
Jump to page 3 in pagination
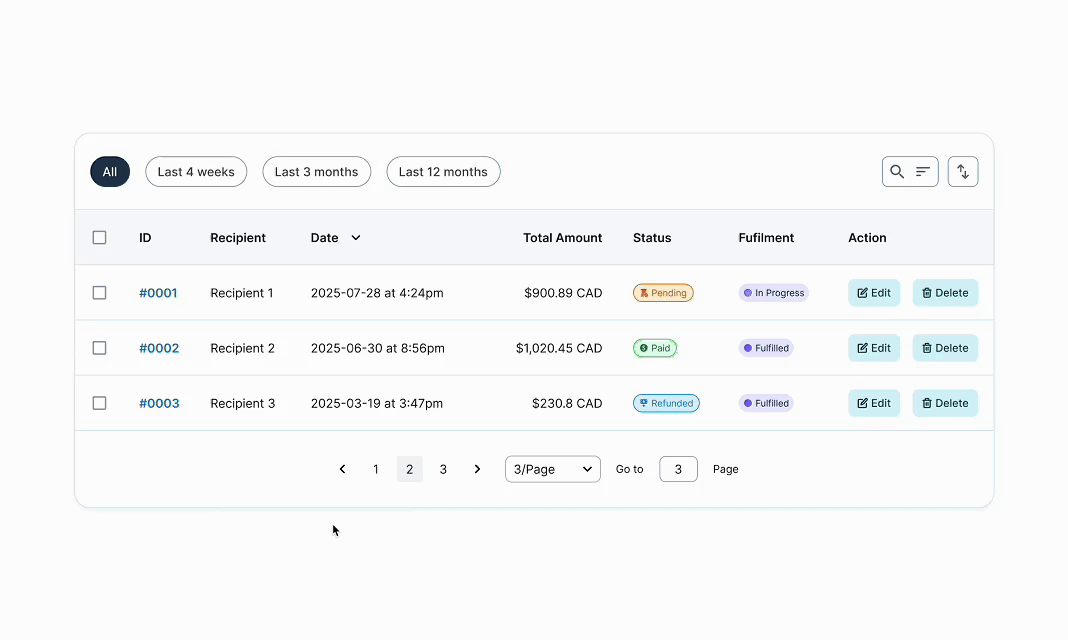tap(443, 469)
